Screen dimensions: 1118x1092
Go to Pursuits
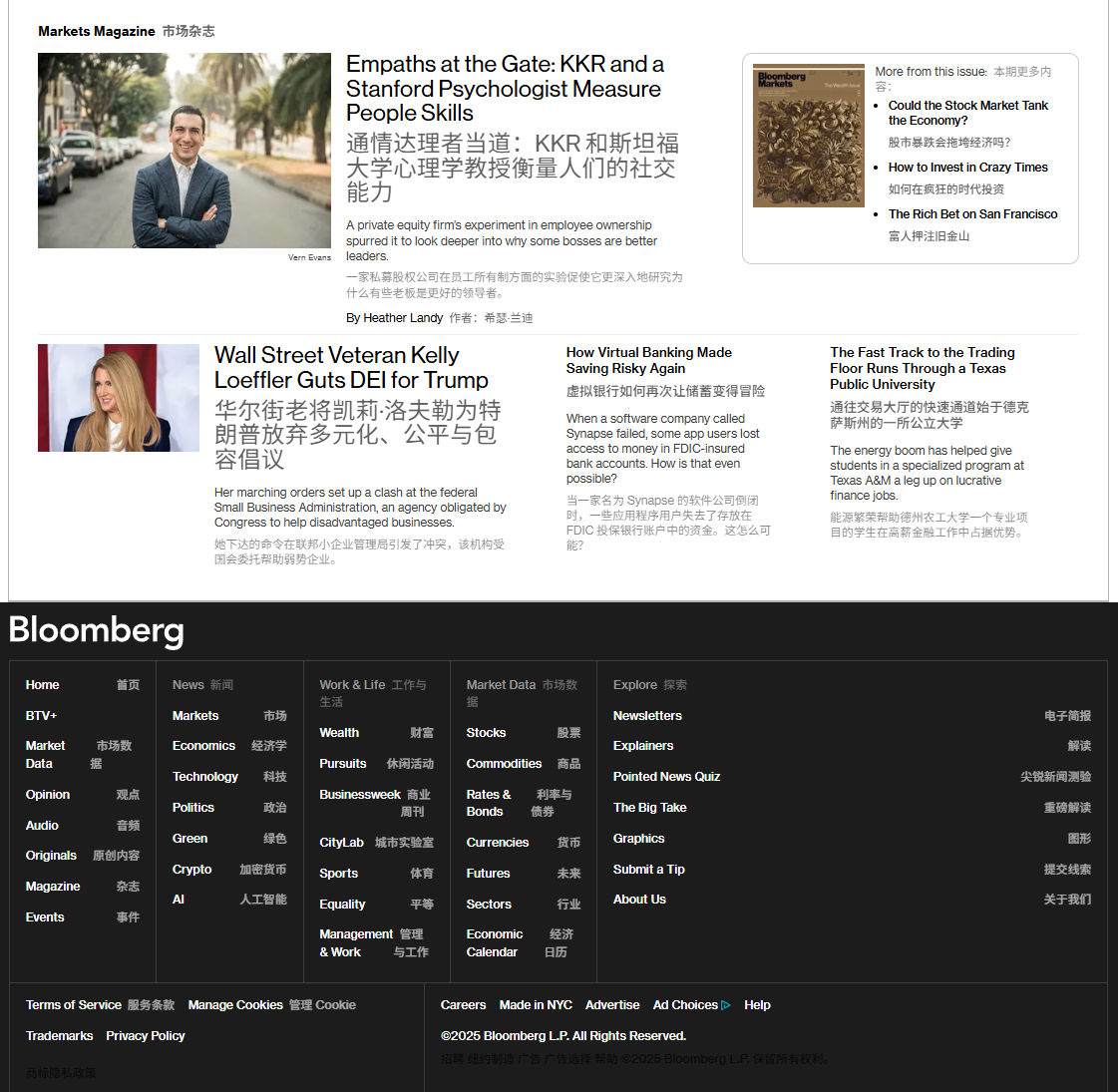(x=343, y=763)
